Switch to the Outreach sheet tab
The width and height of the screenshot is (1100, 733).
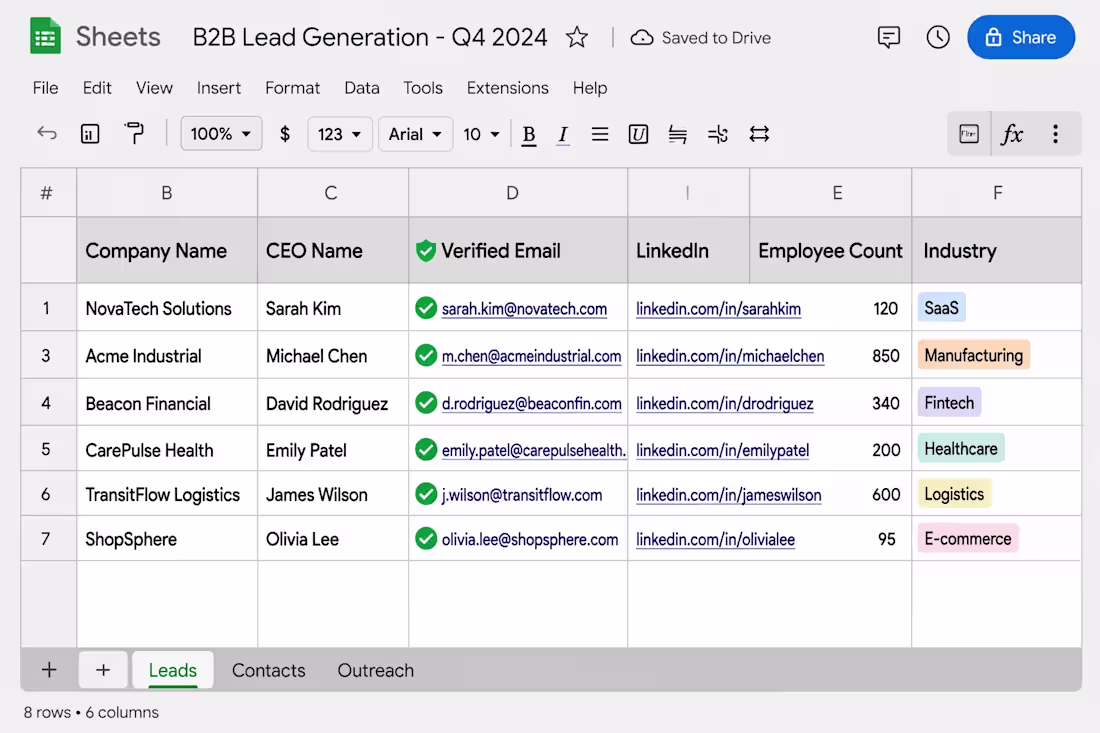click(375, 670)
